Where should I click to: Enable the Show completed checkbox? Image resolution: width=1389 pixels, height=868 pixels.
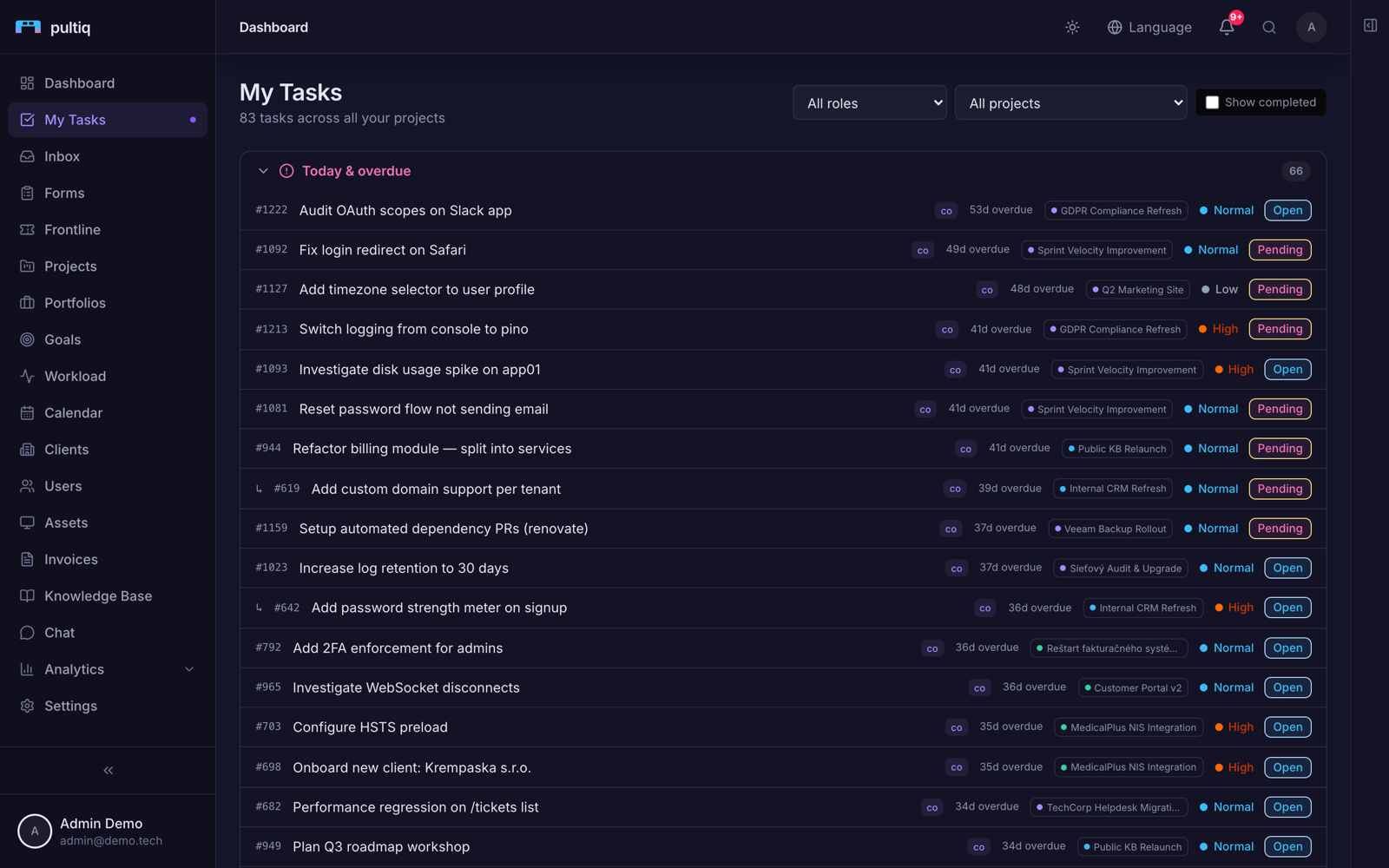[1212, 102]
